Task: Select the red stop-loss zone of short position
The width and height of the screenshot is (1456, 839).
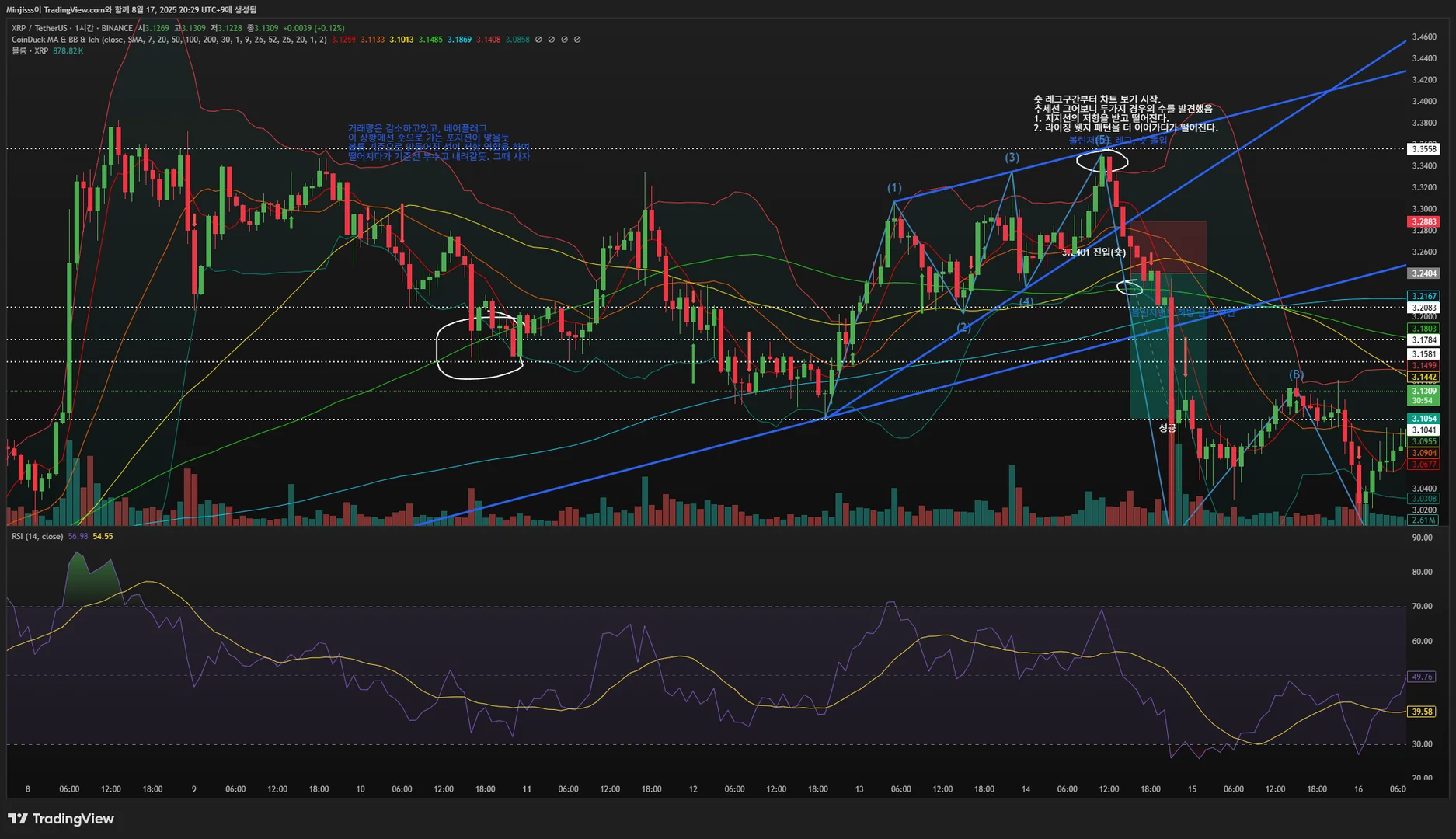Action: click(1169, 247)
